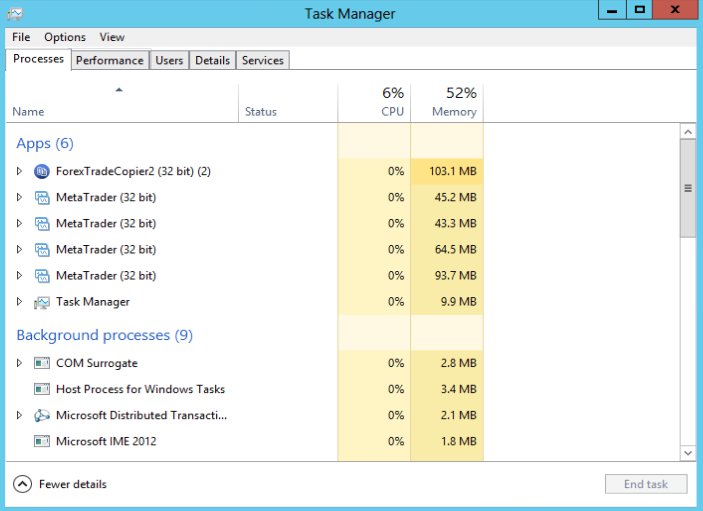The height and width of the screenshot is (511, 703).
Task: Click the 2.1 MB memory value
Action: pyautogui.click(x=458, y=415)
